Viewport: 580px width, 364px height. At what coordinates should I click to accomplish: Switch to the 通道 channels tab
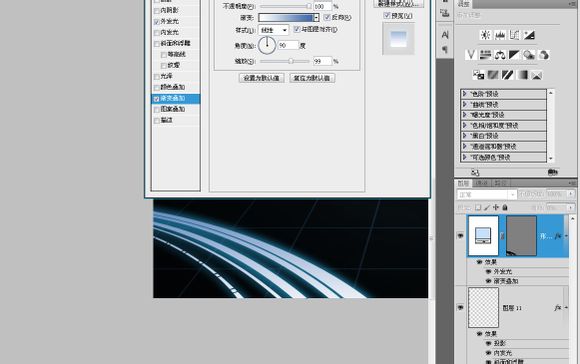(482, 183)
